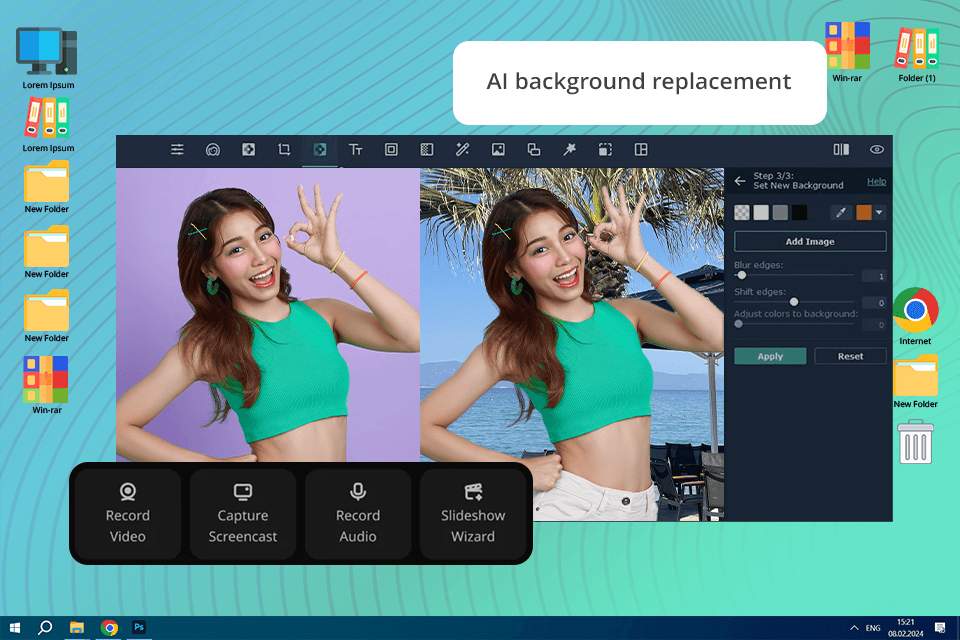Open the Windows Start menu
Image resolution: width=960 pixels, height=640 pixels.
pos(15,628)
